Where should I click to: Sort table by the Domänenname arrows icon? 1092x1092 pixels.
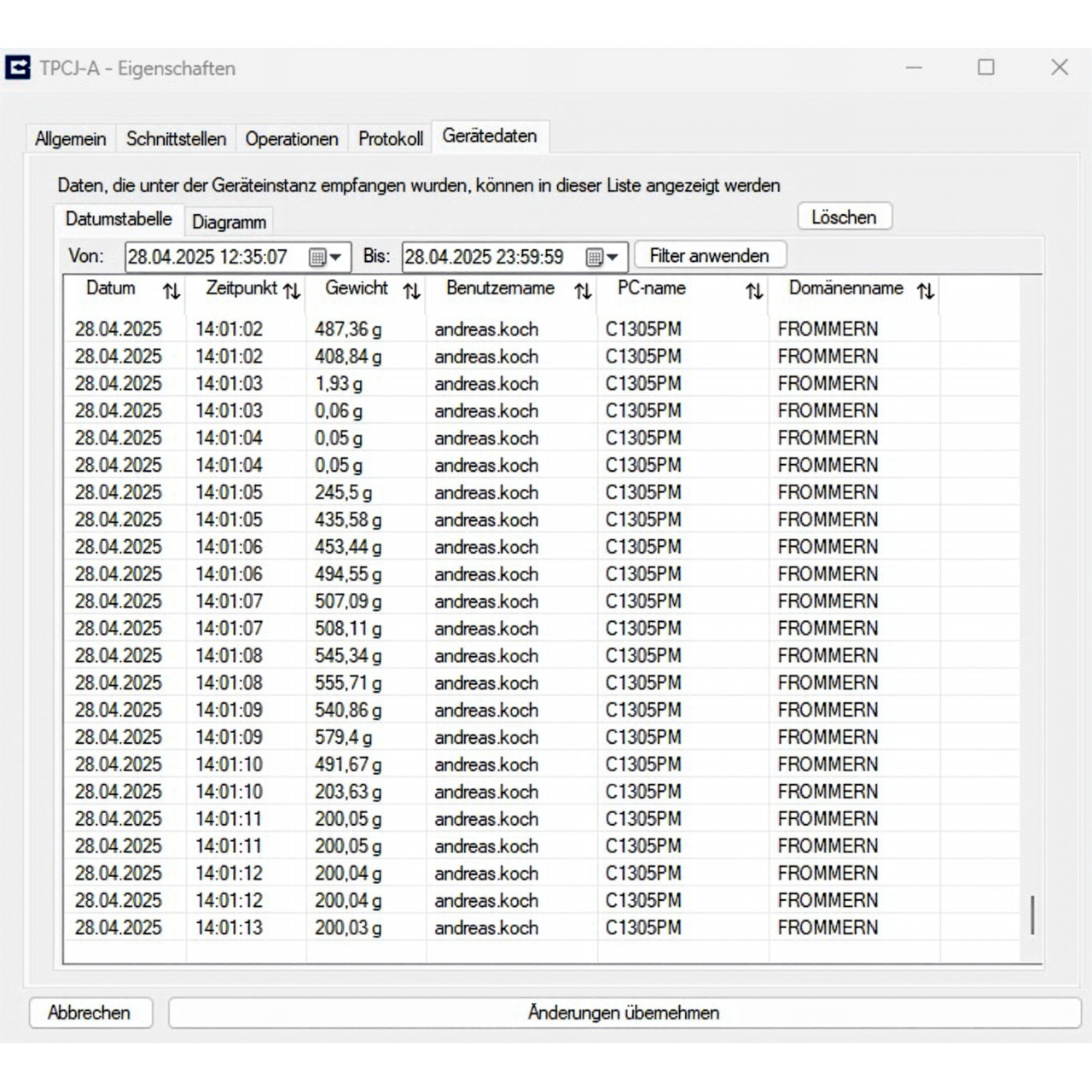click(926, 292)
